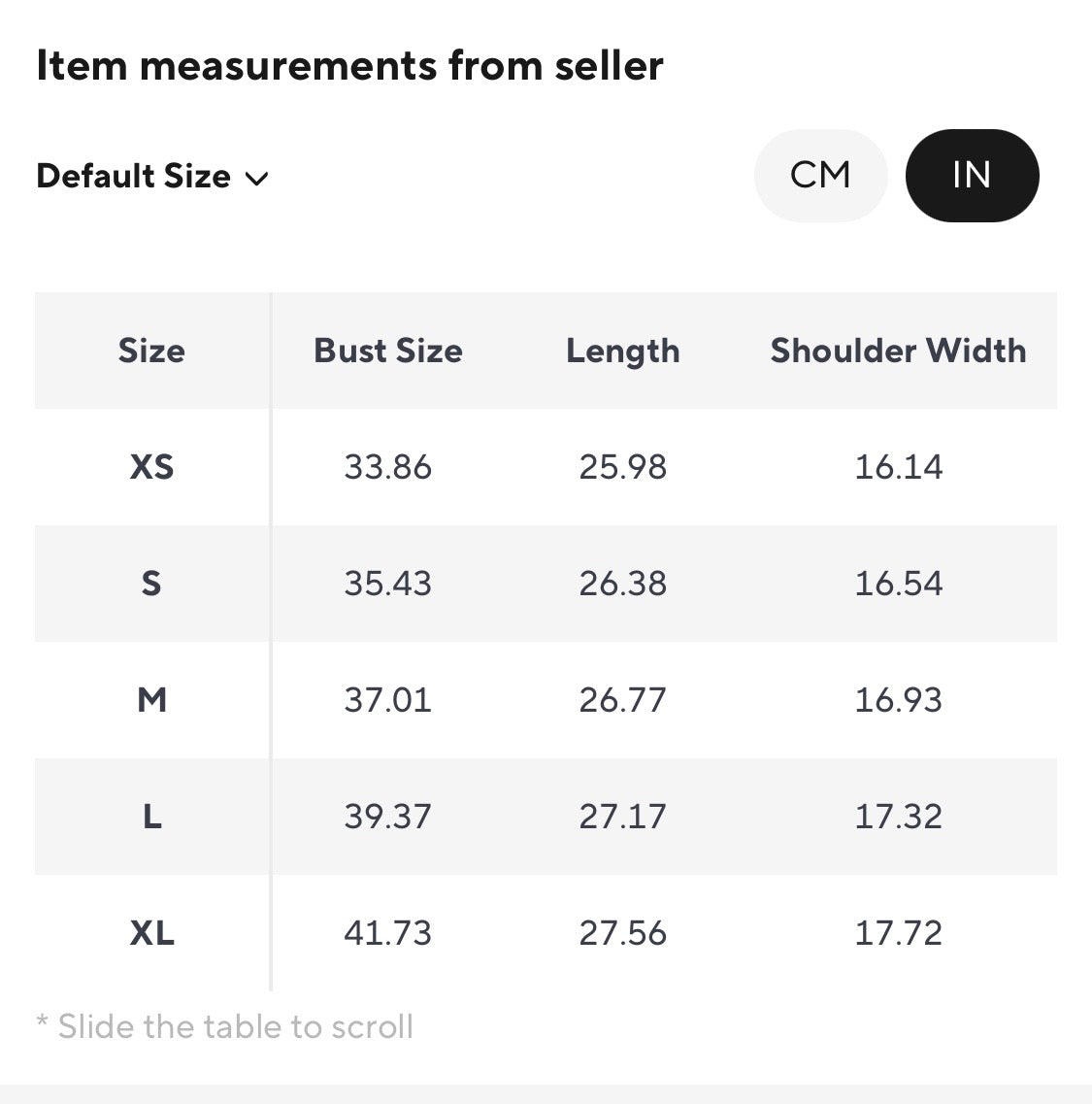Select the XL size row label
1092x1104 pixels.
151,933
